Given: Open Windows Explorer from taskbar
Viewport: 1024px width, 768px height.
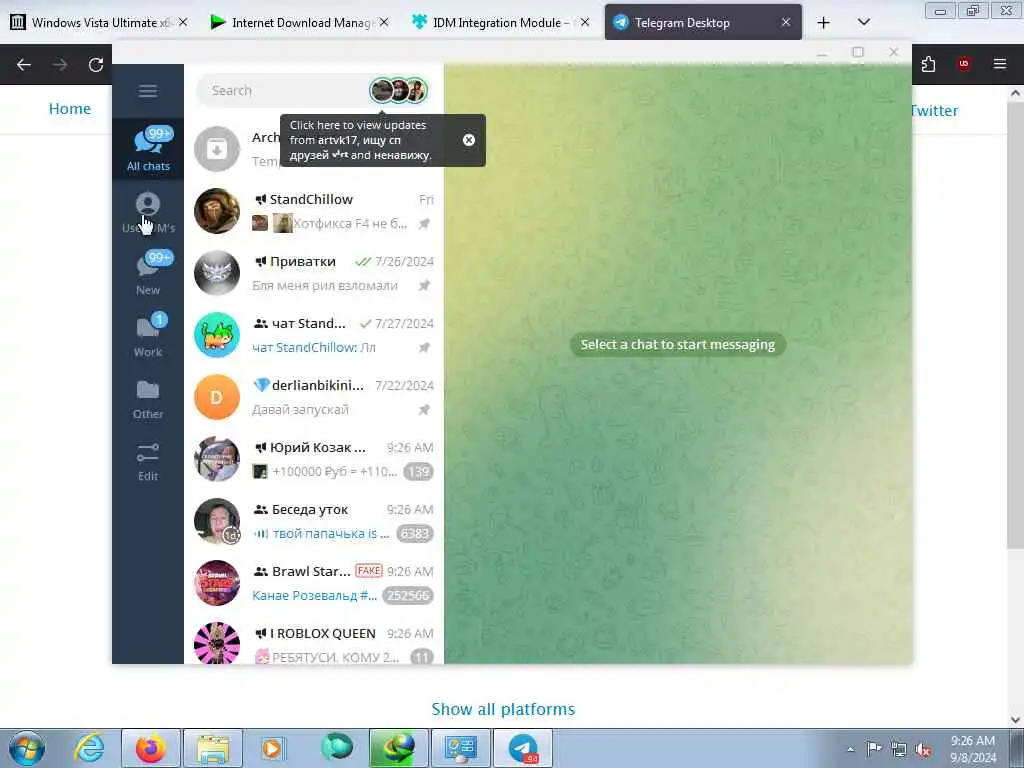Looking at the screenshot, I should (x=213, y=748).
